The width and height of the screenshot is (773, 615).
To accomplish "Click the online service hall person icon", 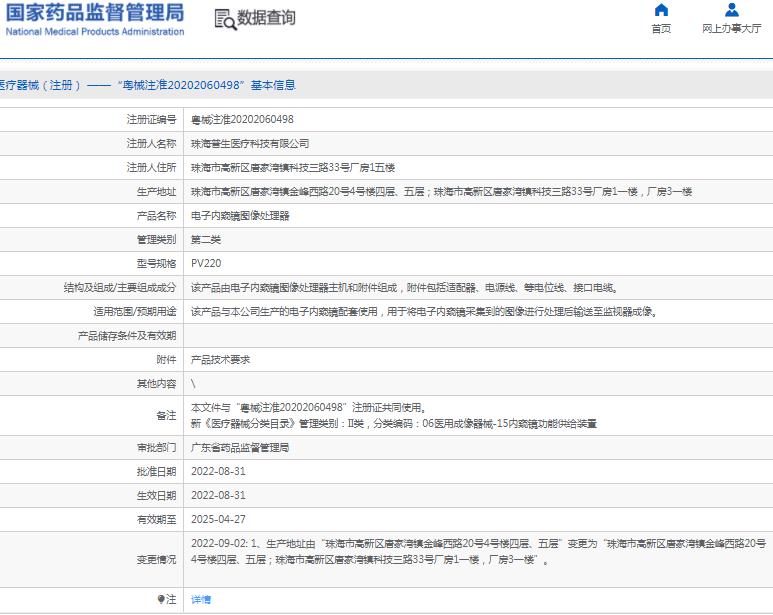I will [x=731, y=11].
